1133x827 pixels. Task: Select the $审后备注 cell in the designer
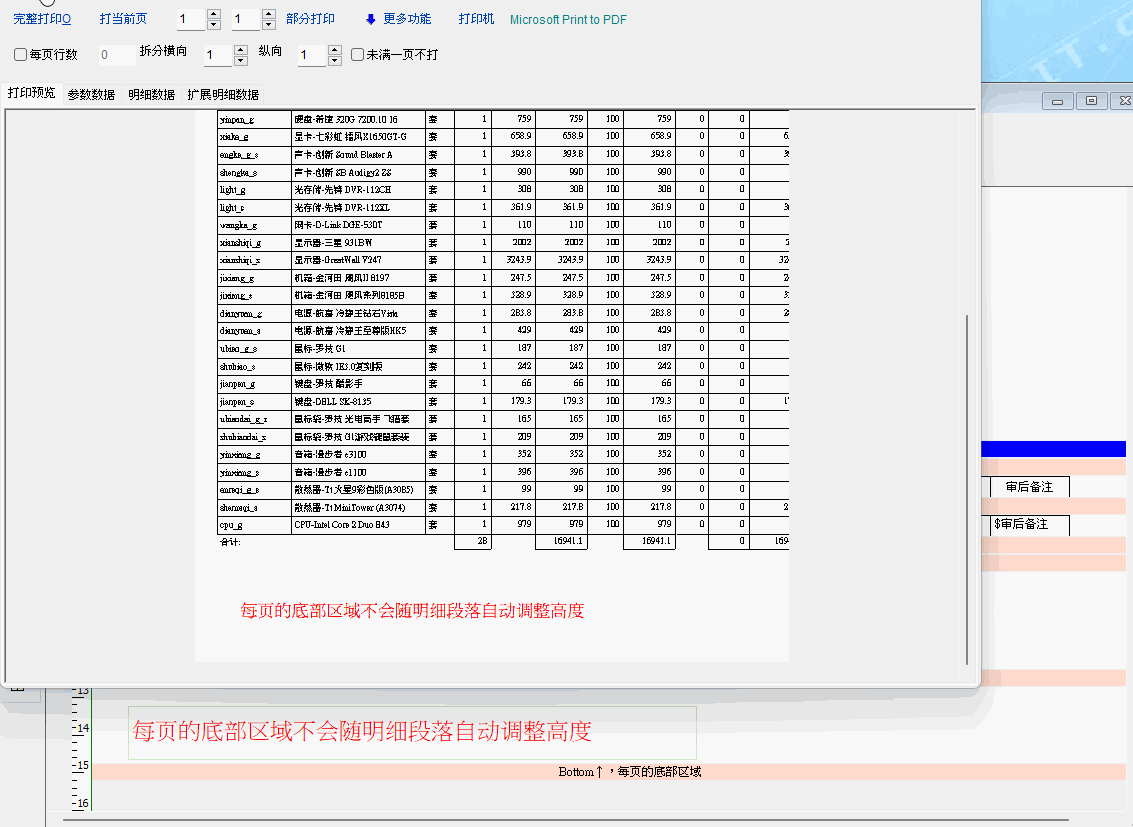pyautogui.click(x=1030, y=525)
